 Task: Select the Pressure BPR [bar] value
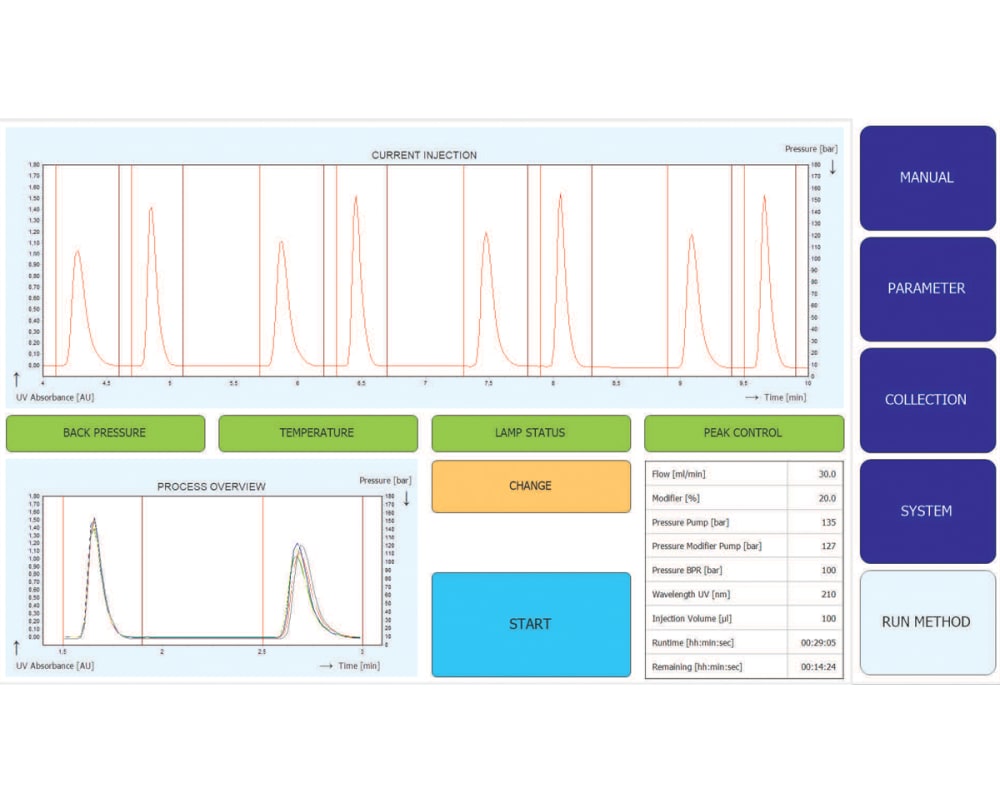click(815, 570)
